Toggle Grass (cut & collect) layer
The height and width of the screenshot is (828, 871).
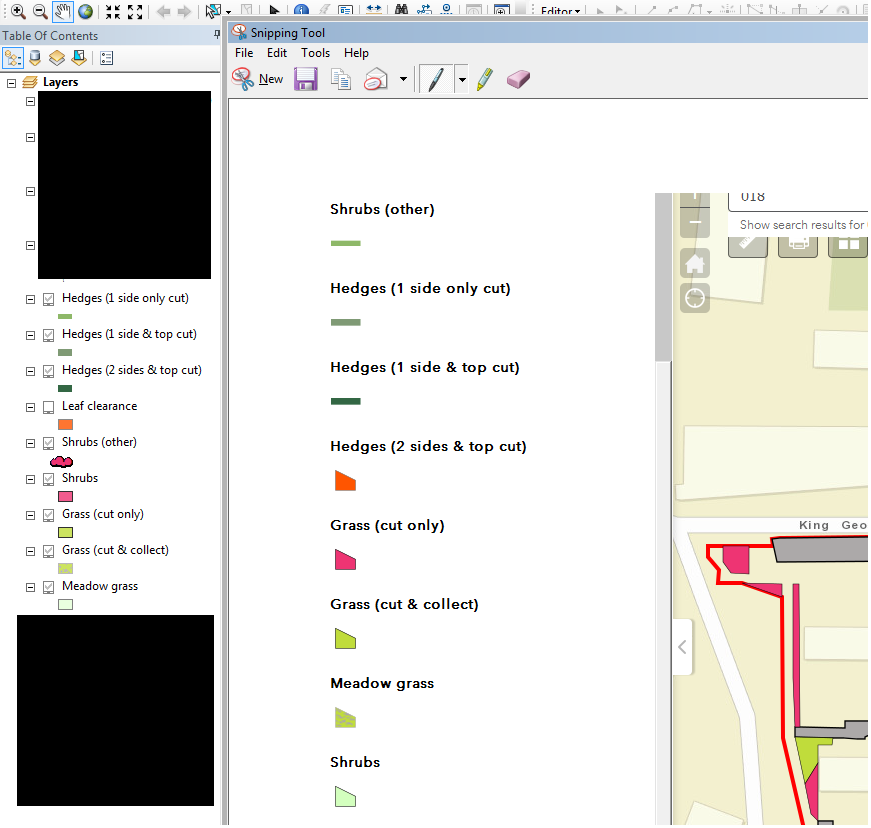[x=49, y=551]
